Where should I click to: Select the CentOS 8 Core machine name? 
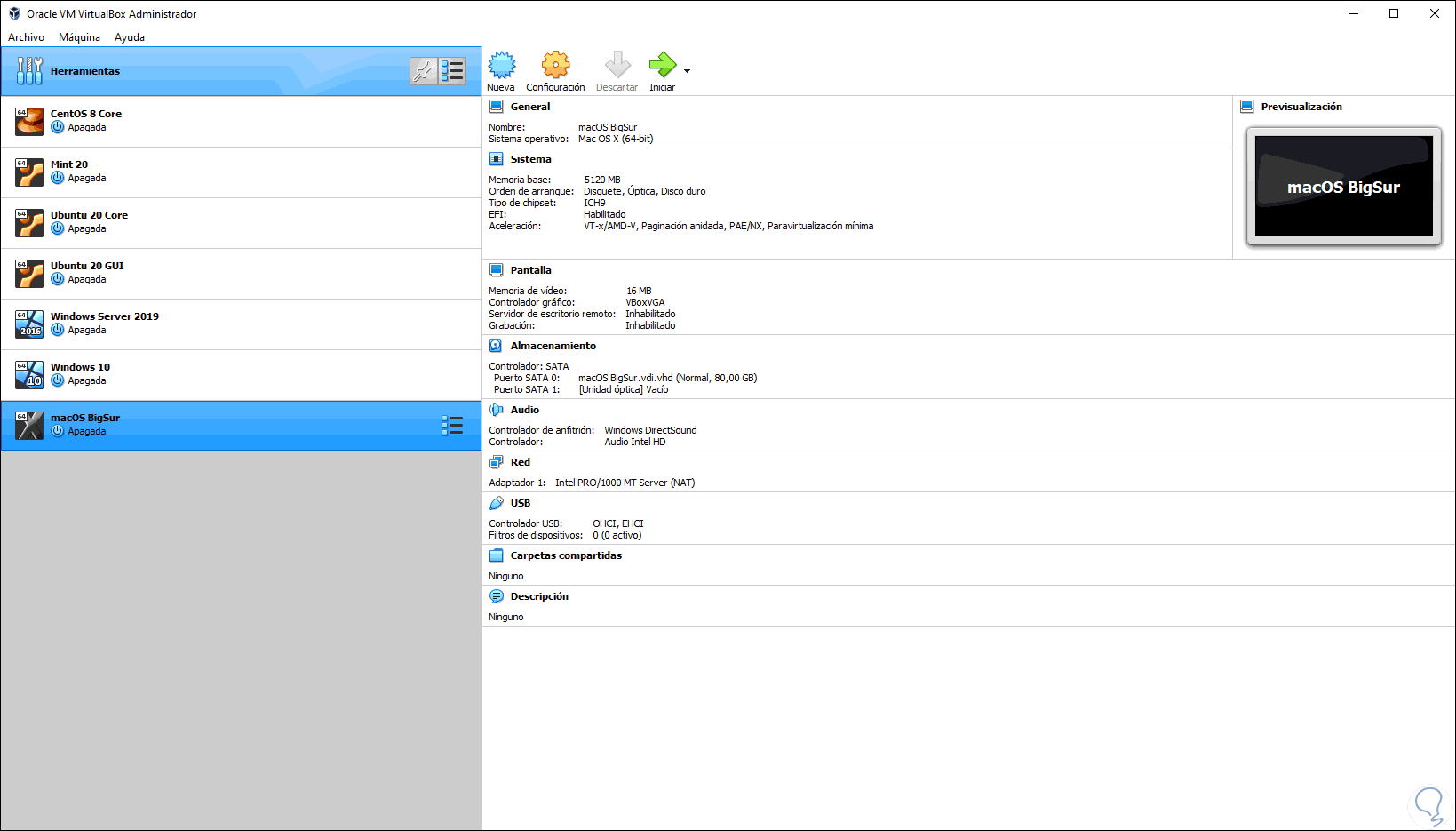[86, 114]
